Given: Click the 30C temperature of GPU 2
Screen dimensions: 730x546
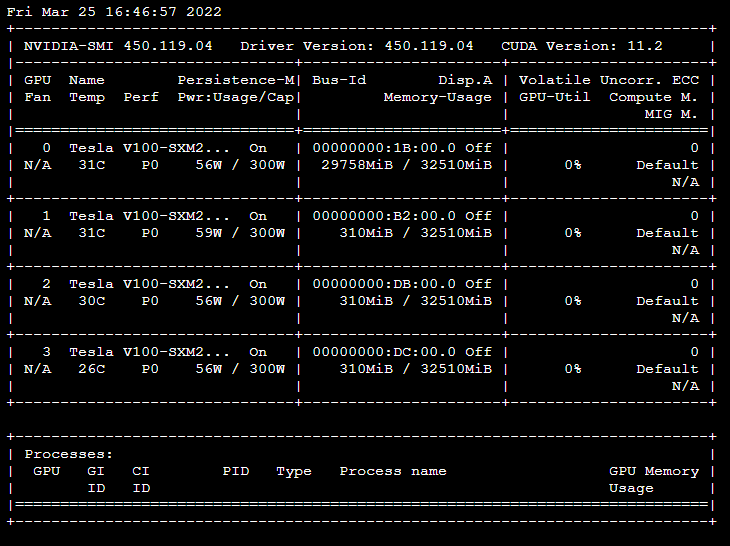Looking at the screenshot, I should coord(92,301).
